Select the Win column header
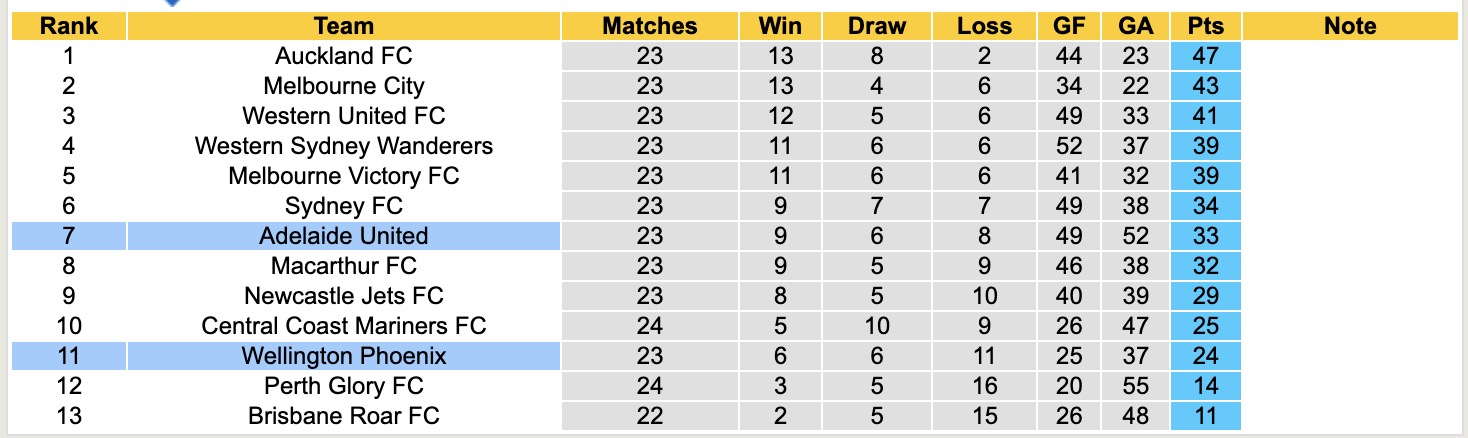The height and width of the screenshot is (438, 1468). 779,27
